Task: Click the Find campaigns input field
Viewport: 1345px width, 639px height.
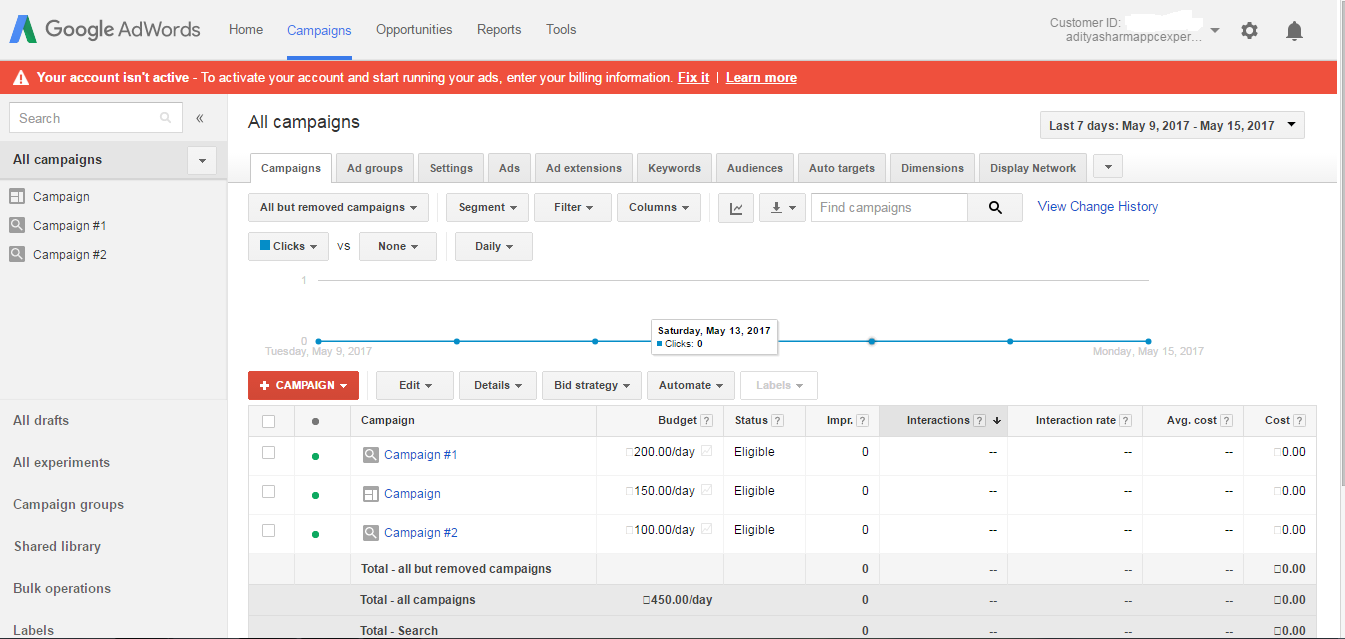Action: click(x=889, y=208)
